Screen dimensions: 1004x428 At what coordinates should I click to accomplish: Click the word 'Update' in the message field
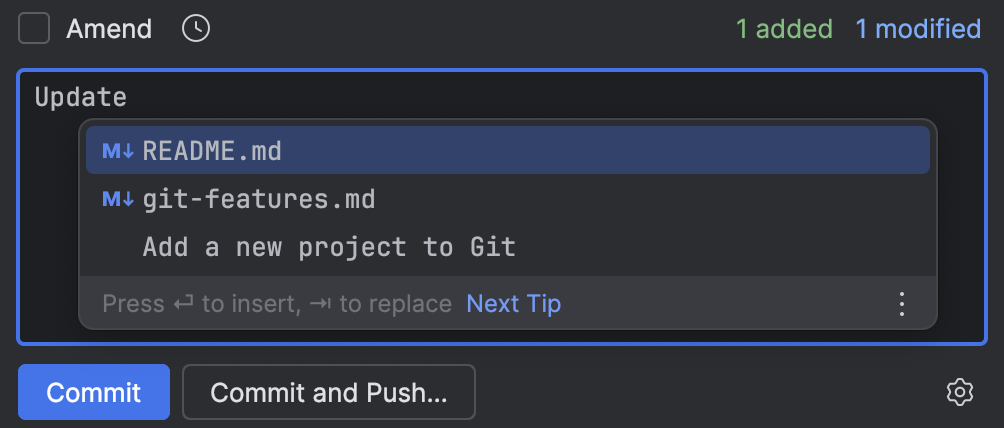[x=80, y=97]
